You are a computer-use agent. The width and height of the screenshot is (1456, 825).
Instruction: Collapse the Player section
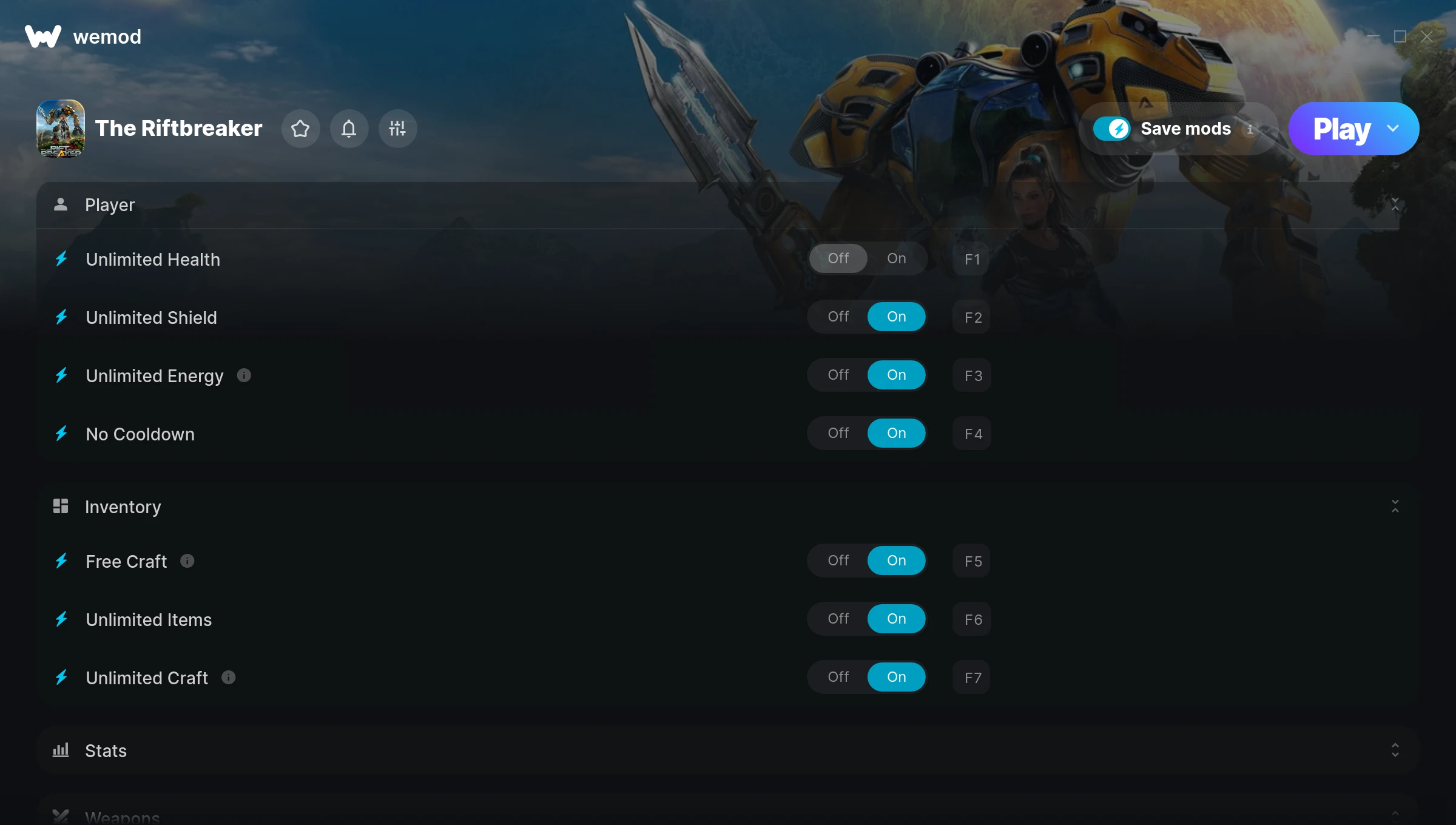click(x=1395, y=204)
